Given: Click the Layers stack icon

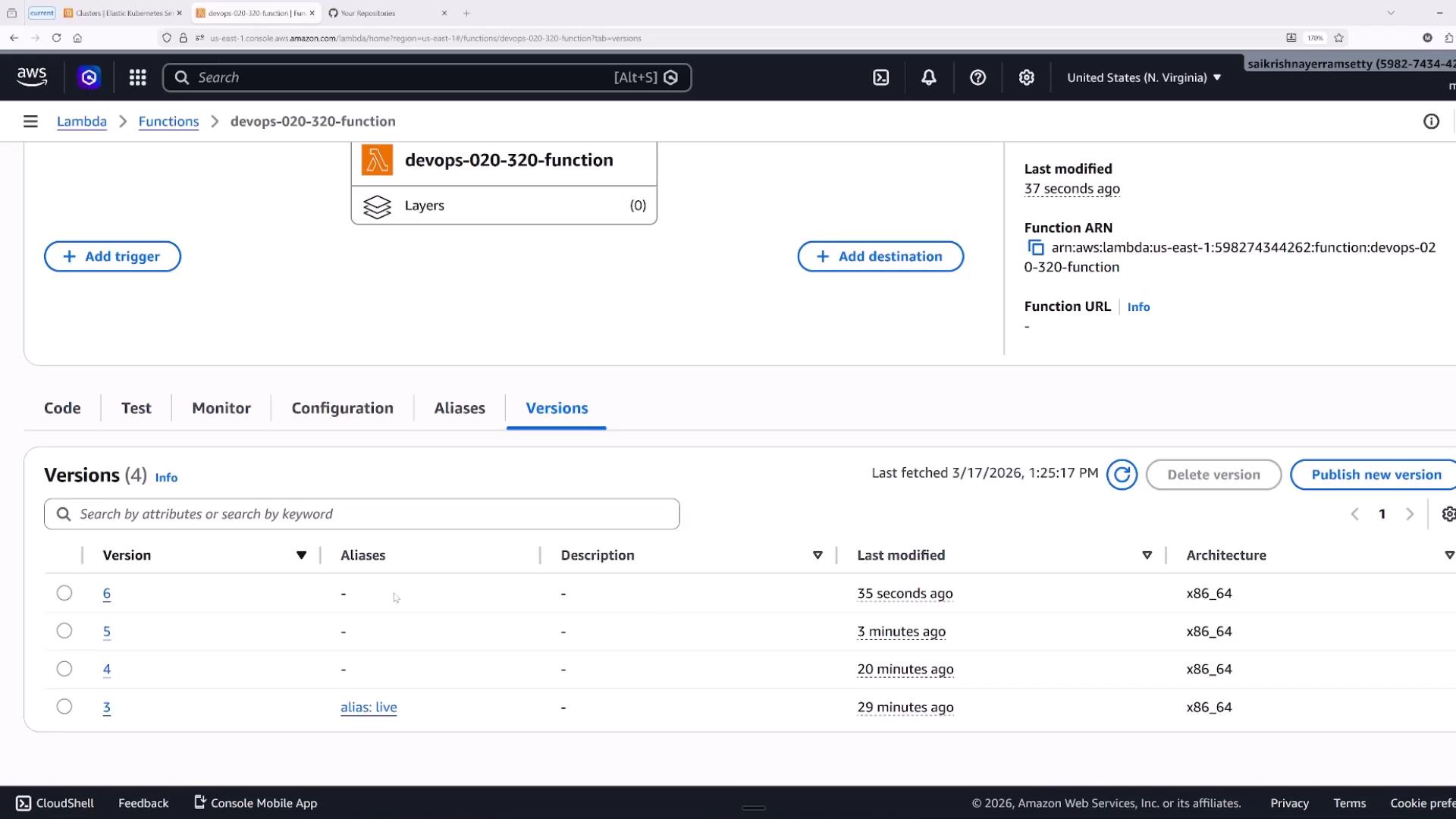Looking at the screenshot, I should [x=377, y=206].
